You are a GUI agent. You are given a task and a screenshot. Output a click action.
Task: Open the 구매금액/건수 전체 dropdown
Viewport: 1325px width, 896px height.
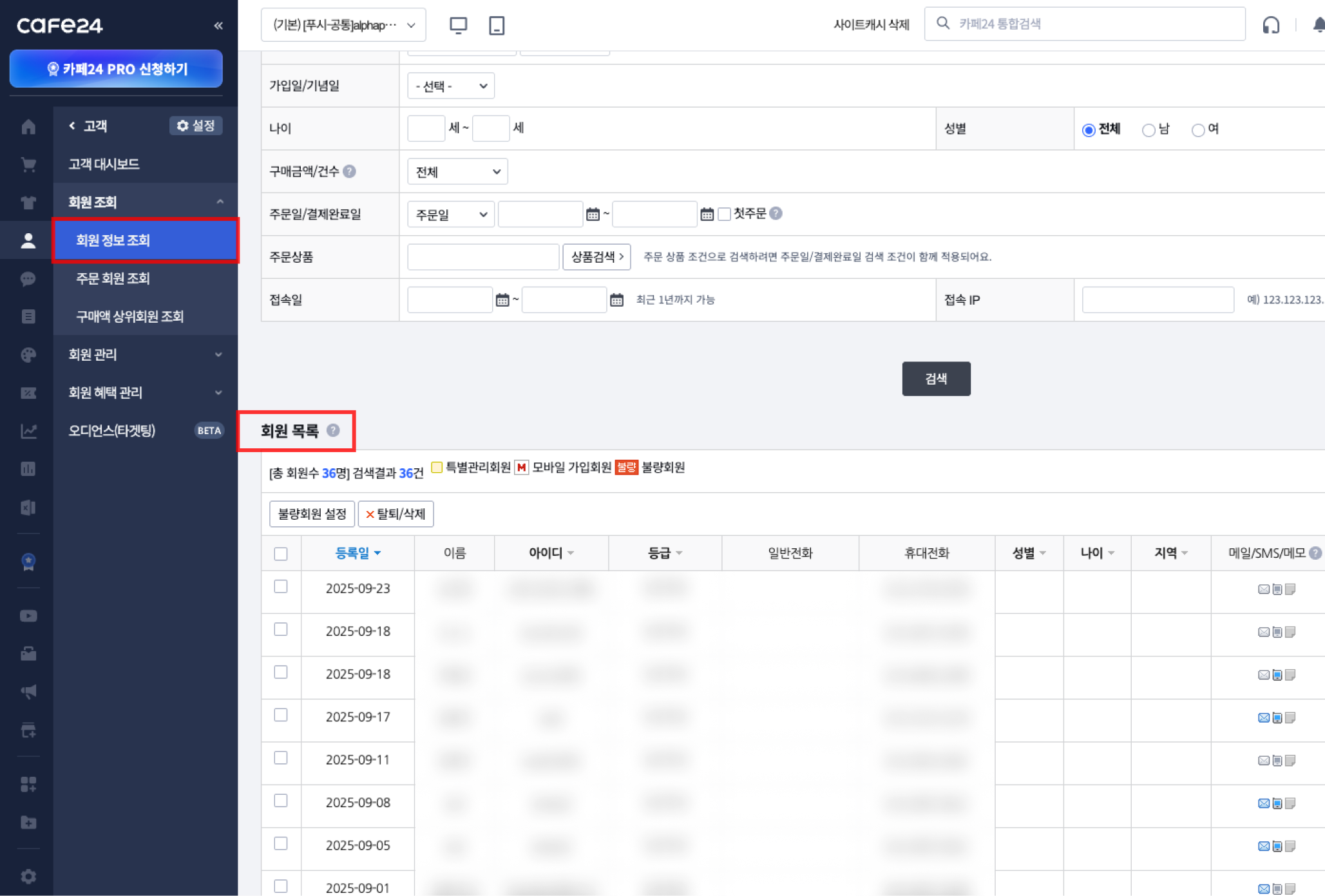click(x=457, y=171)
